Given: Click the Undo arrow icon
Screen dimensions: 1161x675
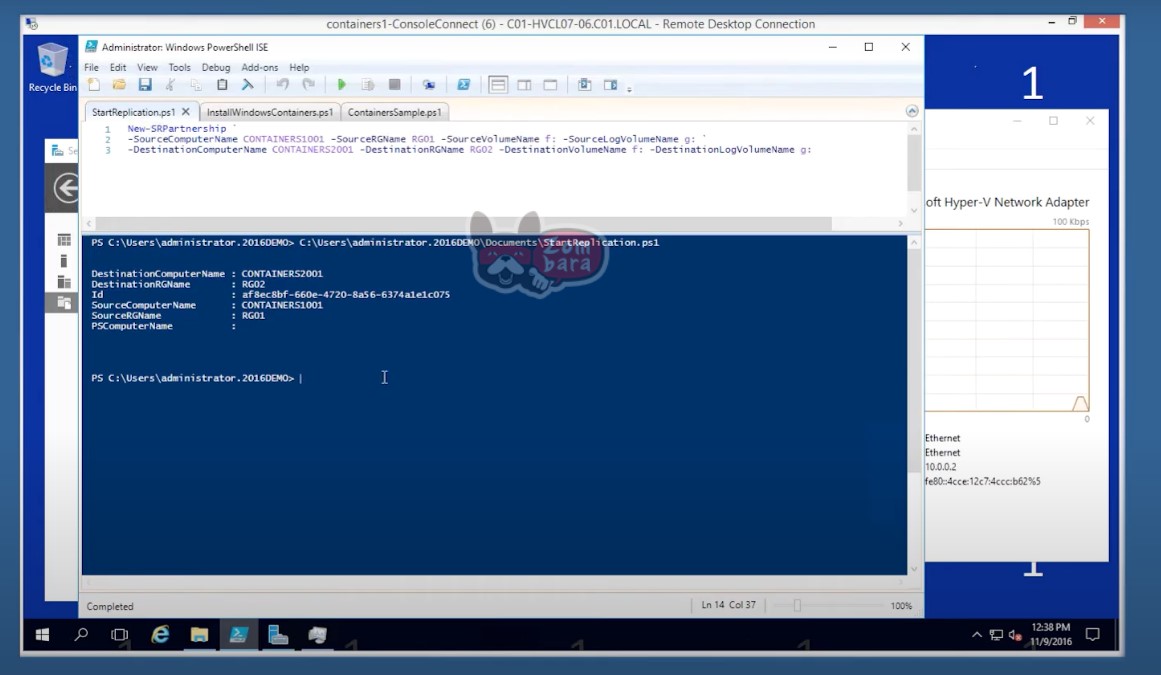Looking at the screenshot, I should coord(282,85).
